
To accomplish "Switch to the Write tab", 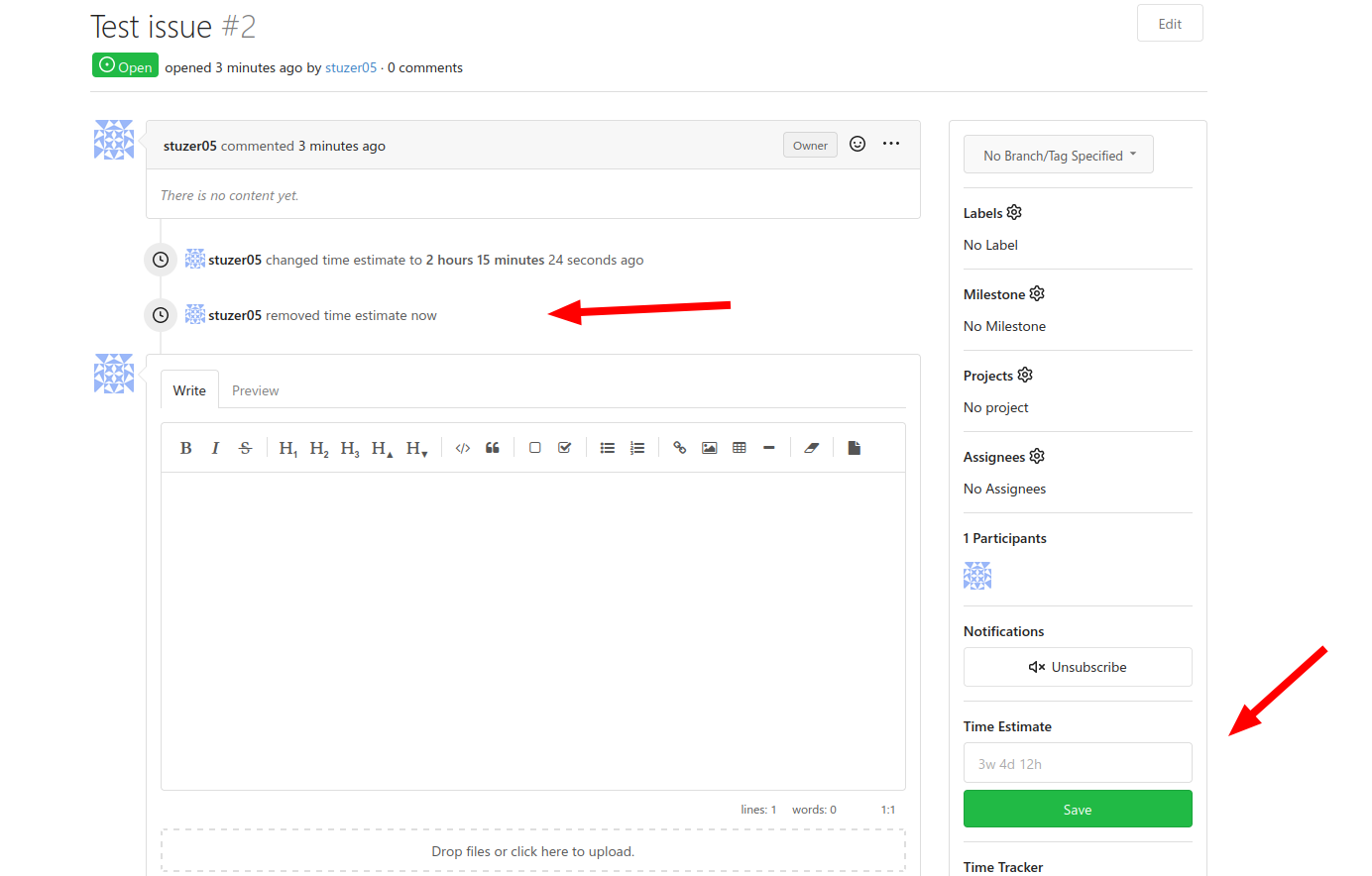I will point(189,390).
